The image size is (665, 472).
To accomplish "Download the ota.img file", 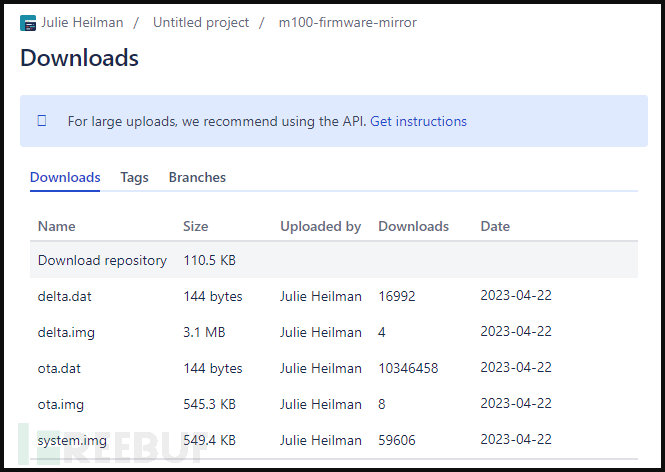I will click(59, 404).
